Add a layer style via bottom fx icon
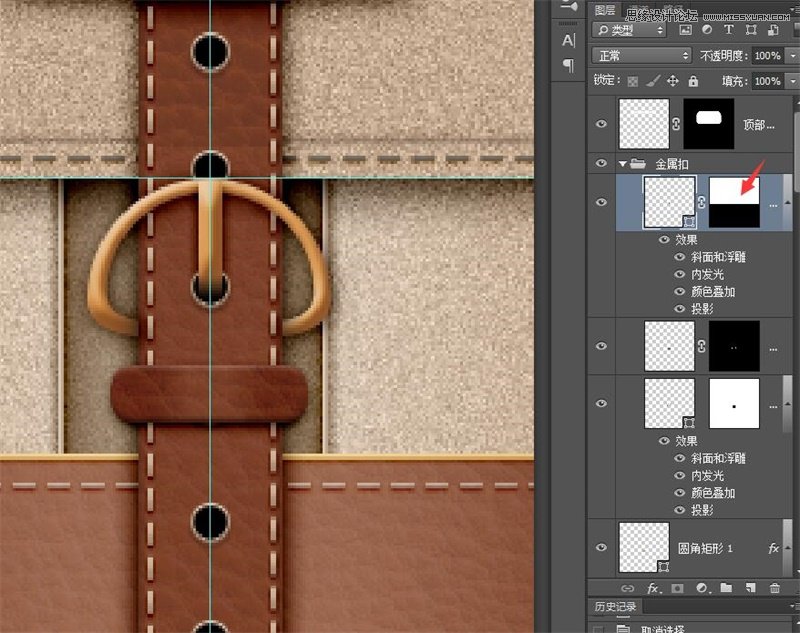Viewport: 800px width, 633px height. click(653, 588)
